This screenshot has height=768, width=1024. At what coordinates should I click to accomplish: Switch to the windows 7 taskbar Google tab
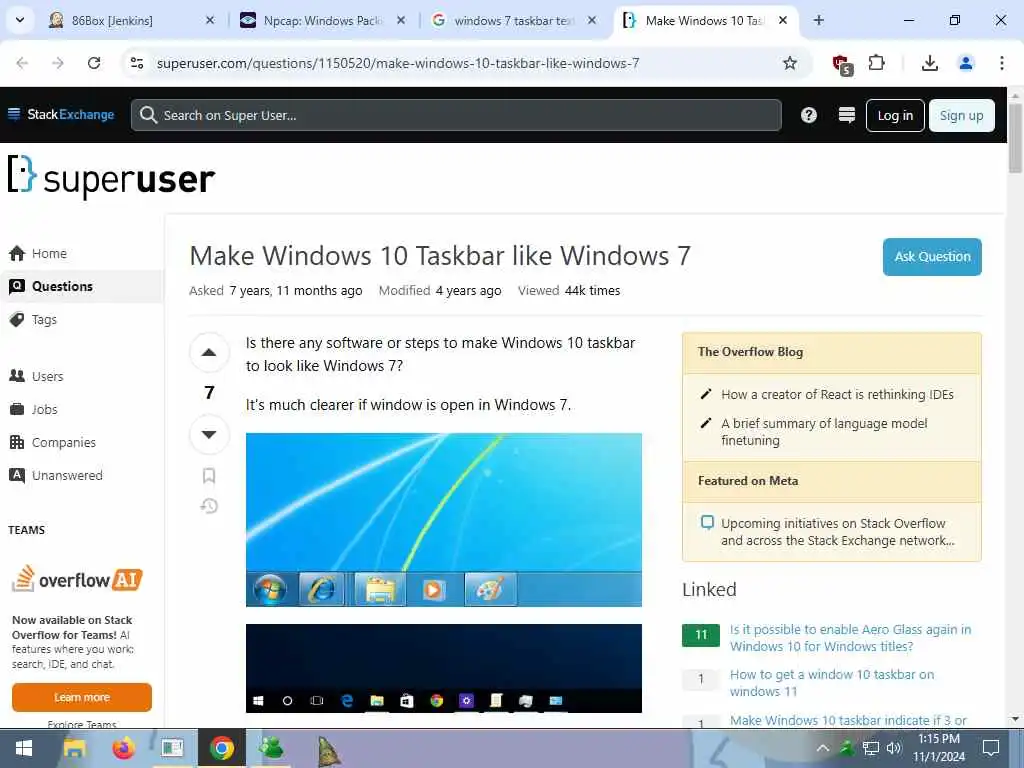tap(513, 20)
